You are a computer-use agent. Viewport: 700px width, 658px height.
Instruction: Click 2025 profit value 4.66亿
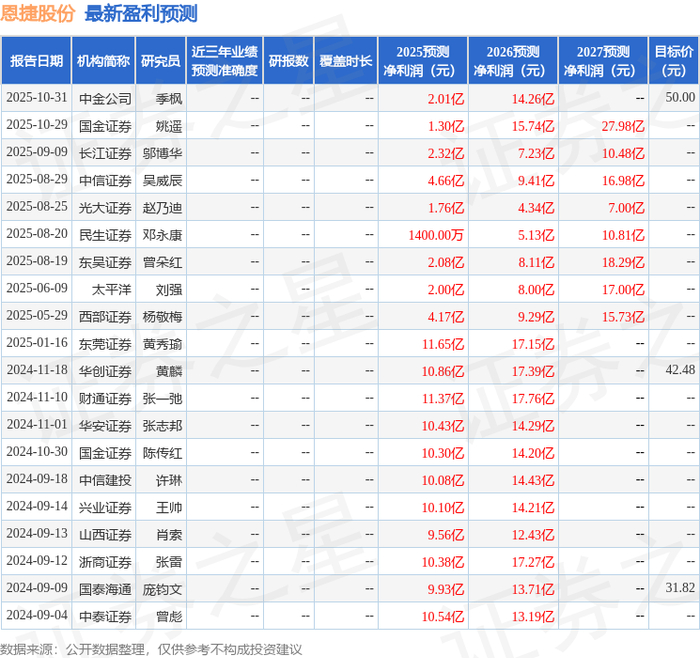coord(446,181)
